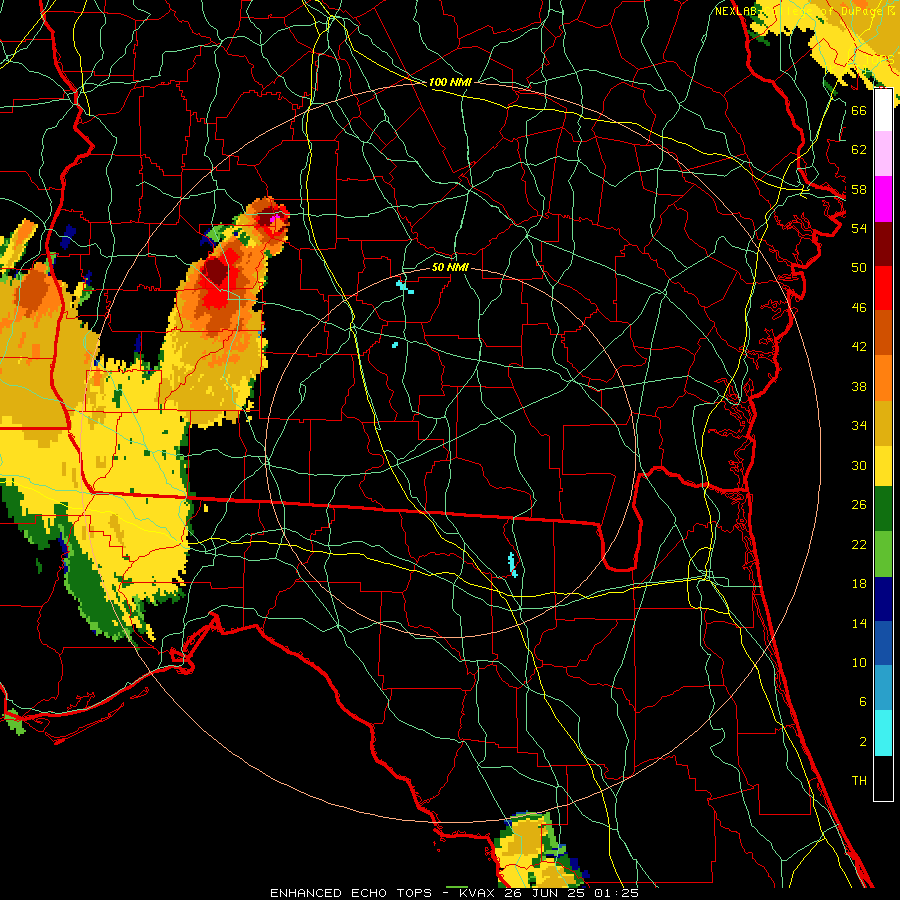The width and height of the screenshot is (900, 900).
Task: Click the "62" legend value
Action: [x=859, y=149]
